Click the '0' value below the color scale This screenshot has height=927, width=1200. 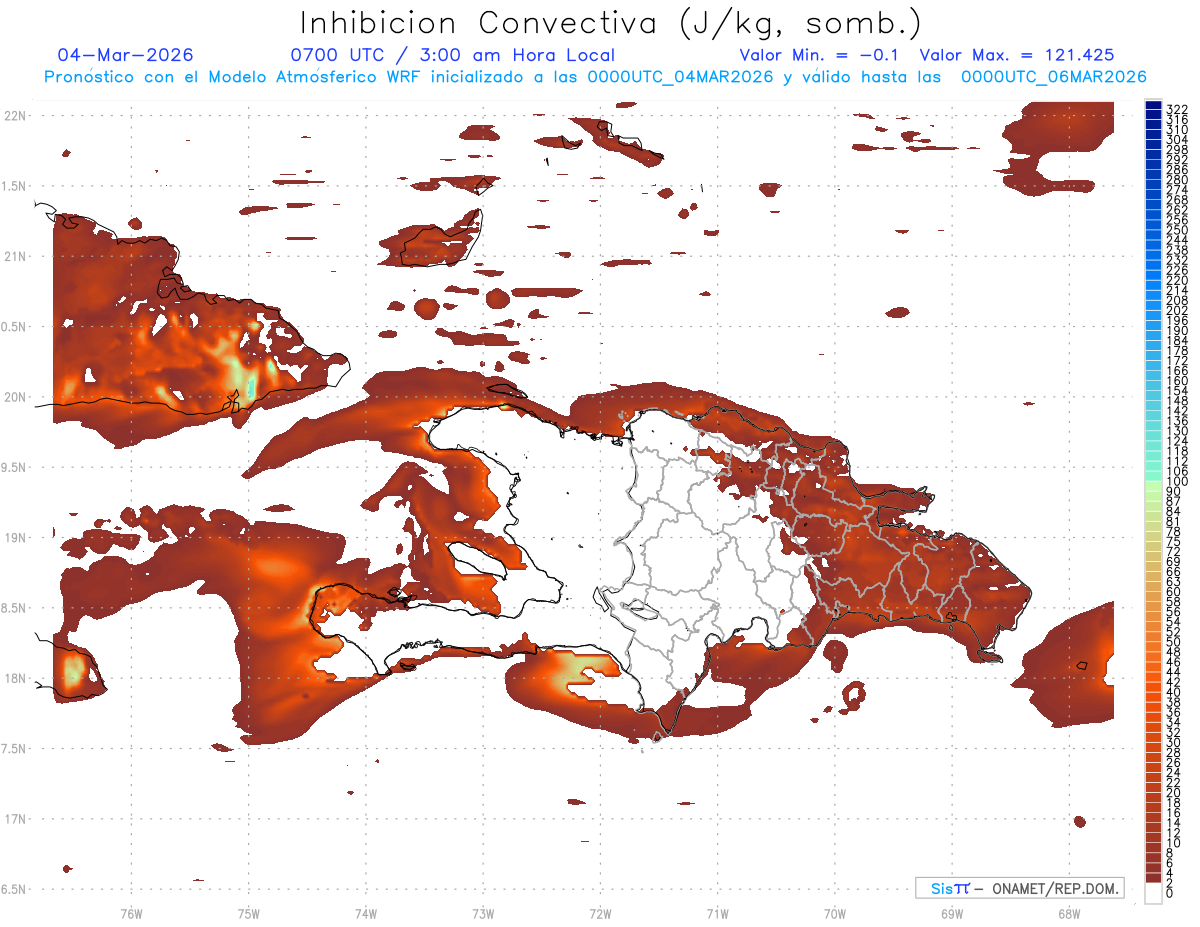(x=1170, y=891)
